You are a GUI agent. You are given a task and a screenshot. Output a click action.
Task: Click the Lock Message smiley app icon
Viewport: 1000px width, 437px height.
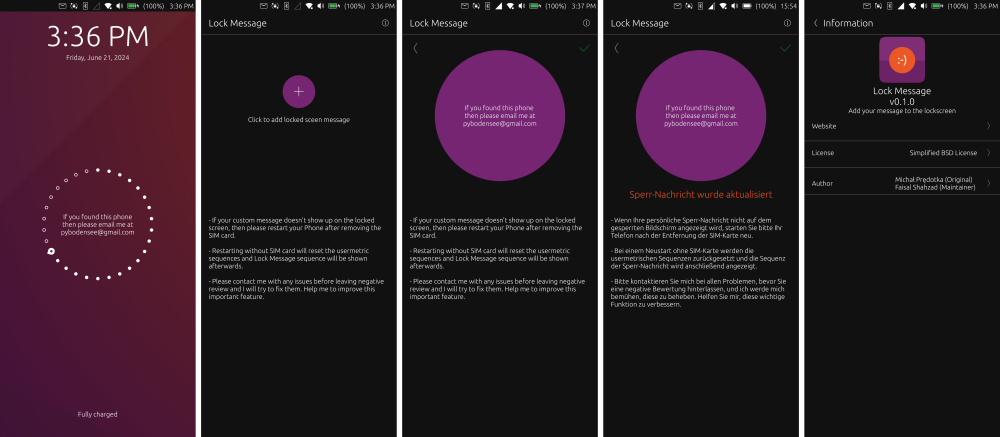(x=902, y=60)
